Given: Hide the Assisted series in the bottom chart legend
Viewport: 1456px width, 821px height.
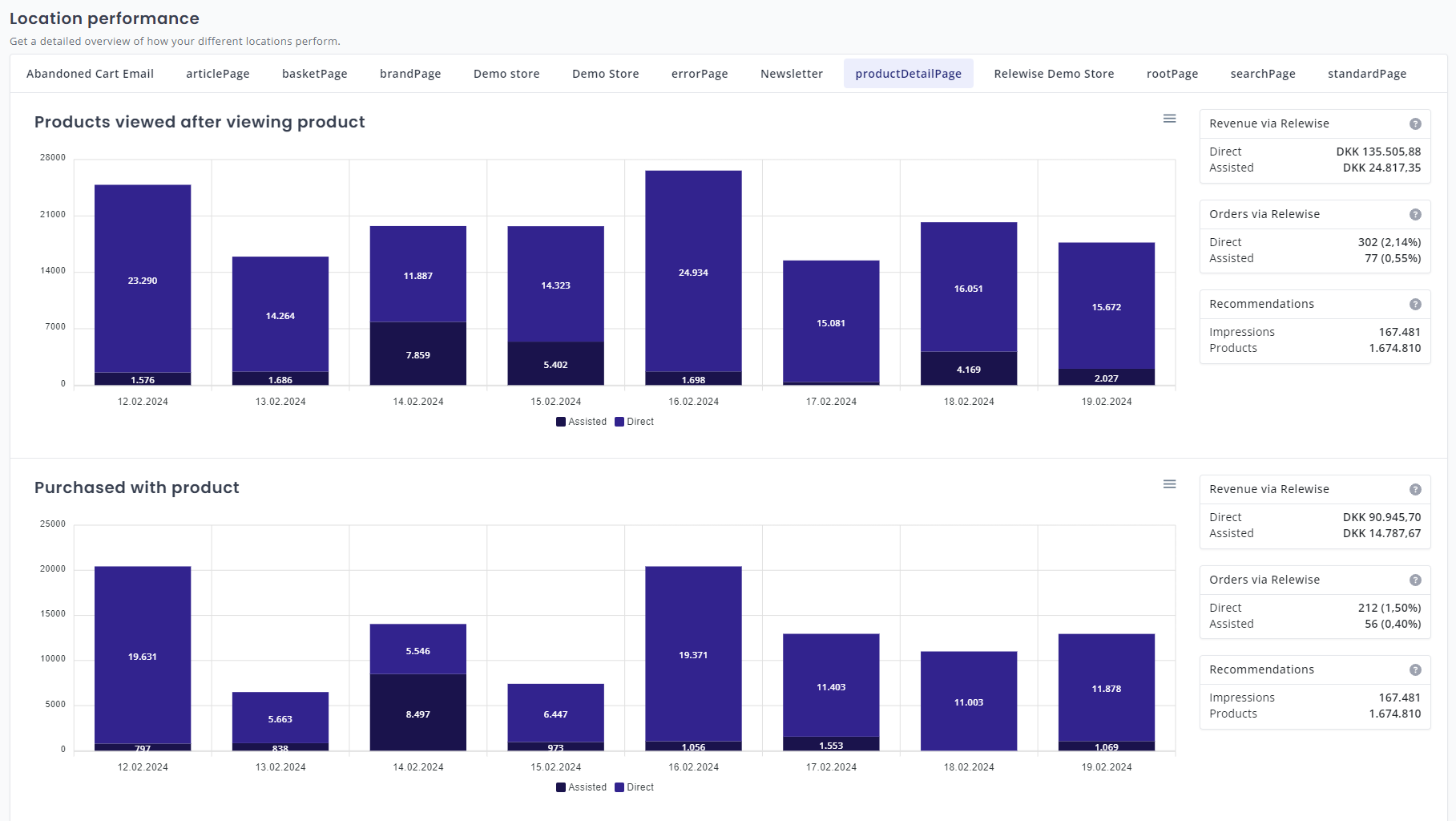Looking at the screenshot, I should pos(583,787).
